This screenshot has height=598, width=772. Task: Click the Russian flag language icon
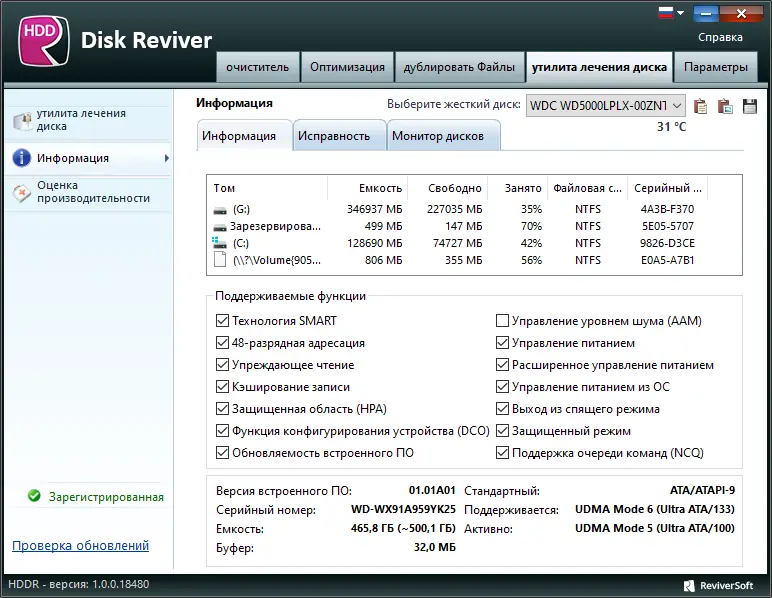click(x=666, y=13)
